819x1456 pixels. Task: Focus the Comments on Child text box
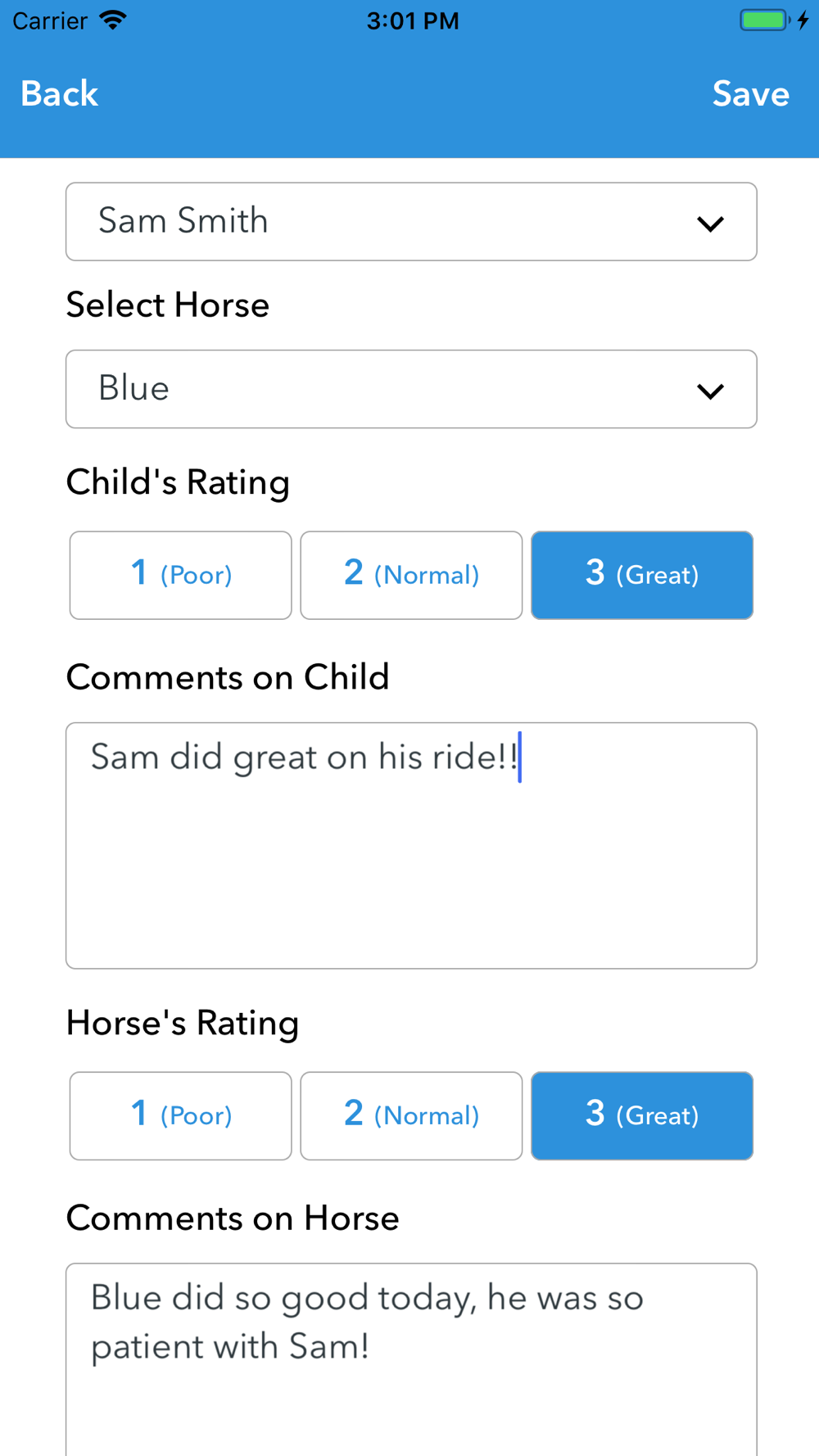(411, 845)
